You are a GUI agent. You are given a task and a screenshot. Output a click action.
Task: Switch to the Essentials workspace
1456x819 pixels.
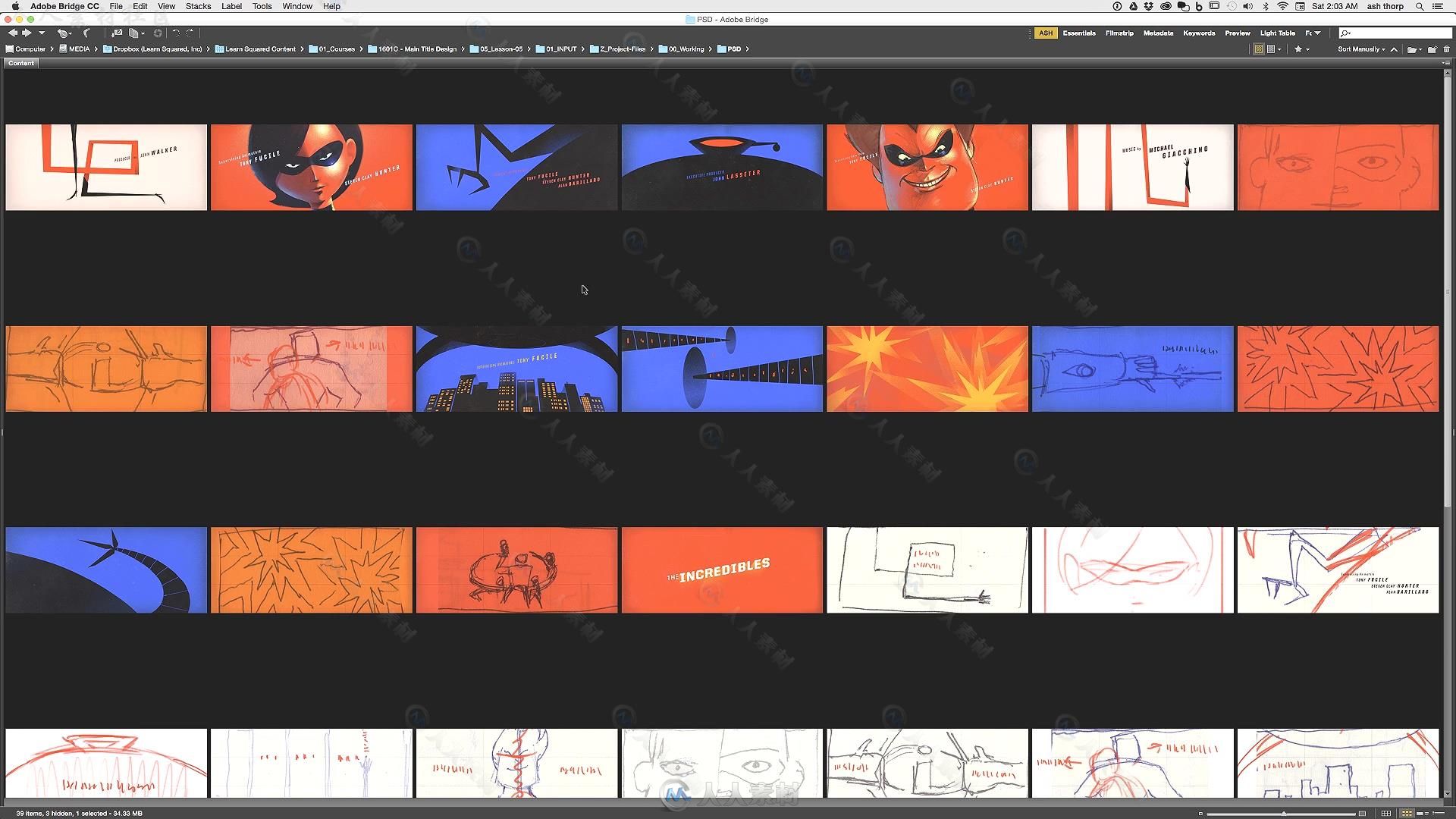[x=1079, y=33]
